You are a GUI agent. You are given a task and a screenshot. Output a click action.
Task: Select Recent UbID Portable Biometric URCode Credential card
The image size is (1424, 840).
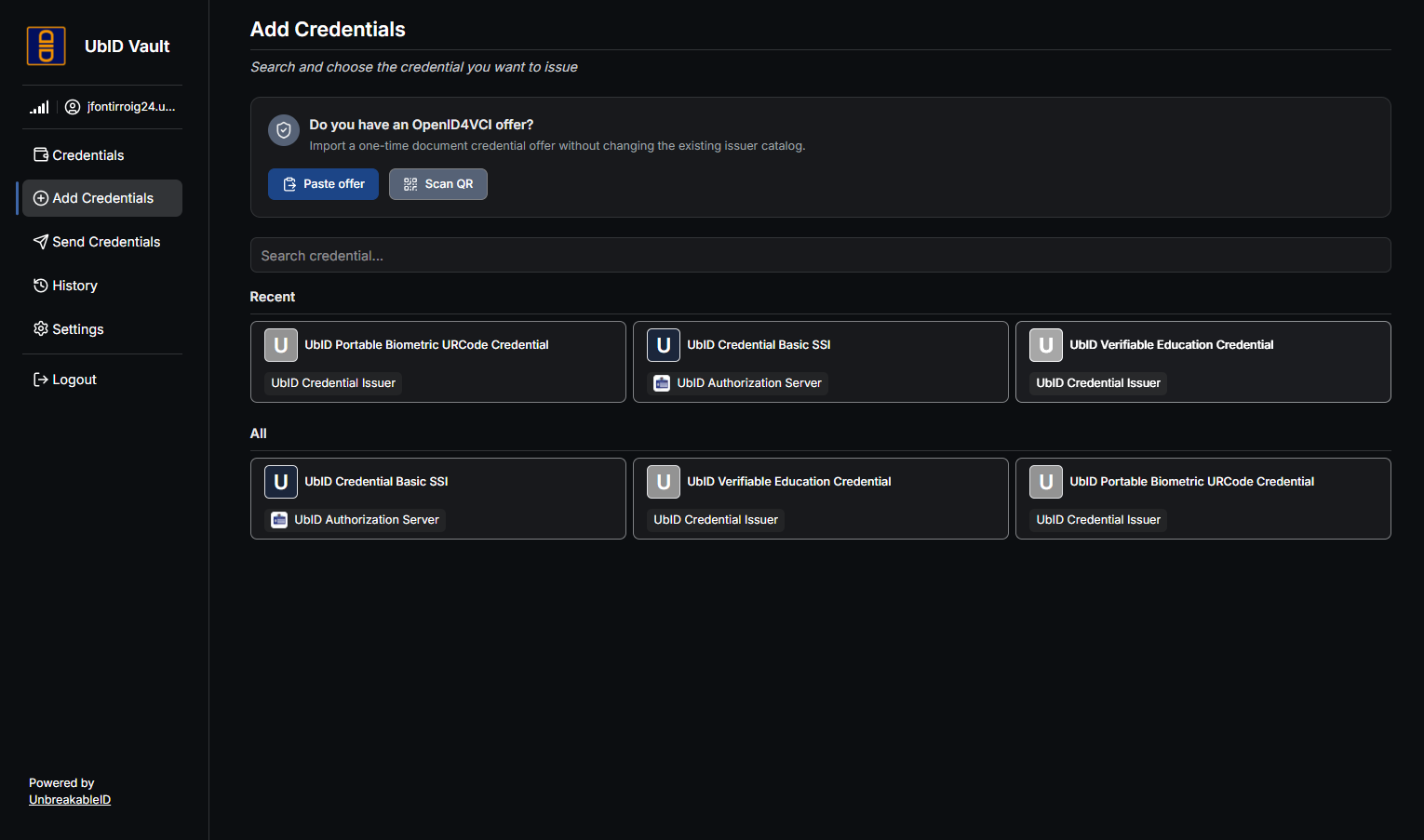(x=438, y=362)
